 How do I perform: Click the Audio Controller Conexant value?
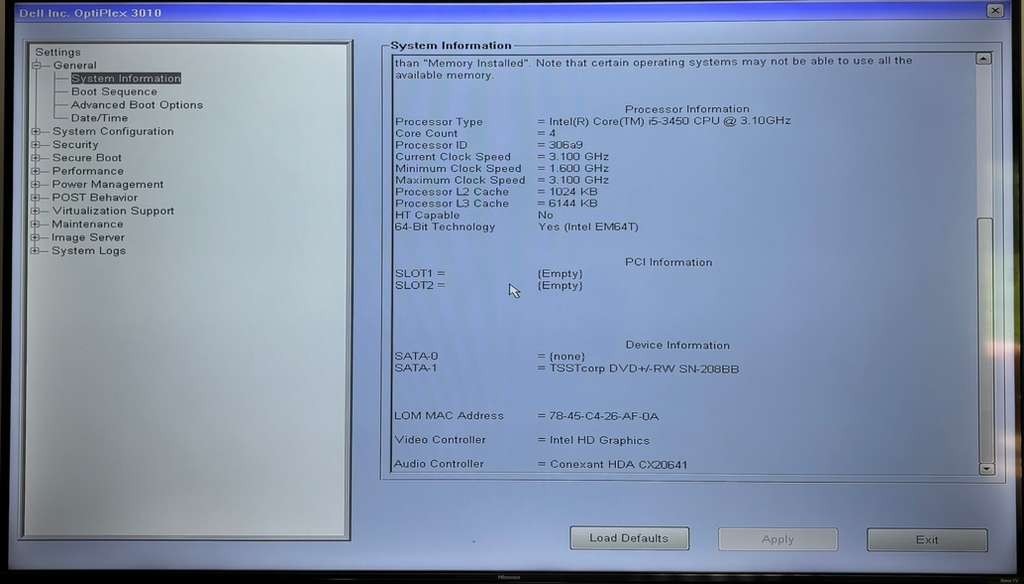click(x=618, y=464)
